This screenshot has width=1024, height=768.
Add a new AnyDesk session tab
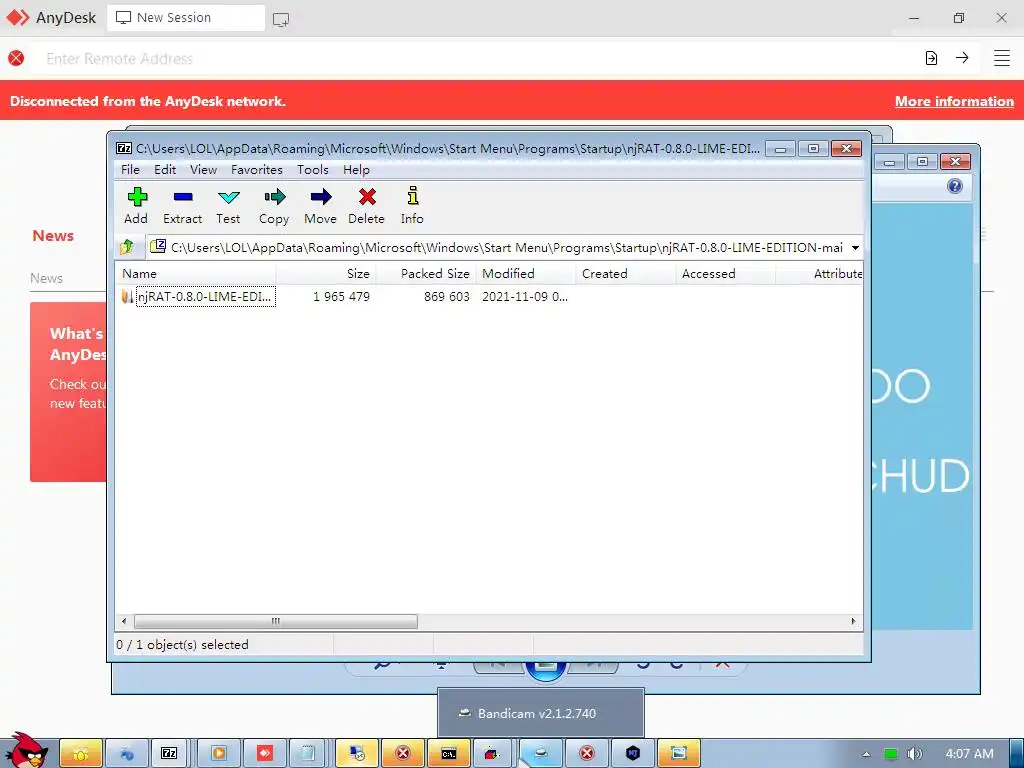coord(281,19)
